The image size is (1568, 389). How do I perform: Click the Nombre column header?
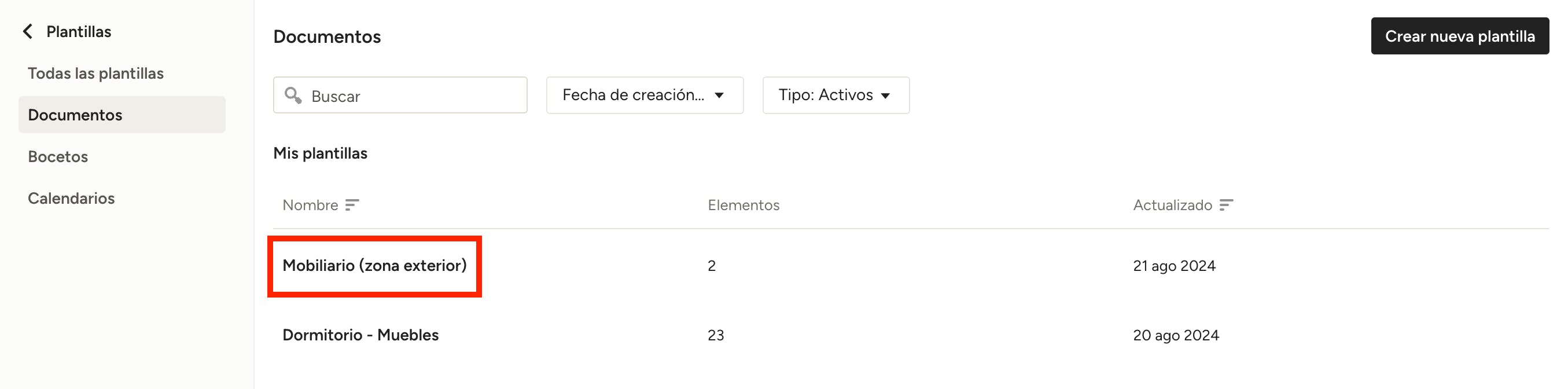click(310, 205)
